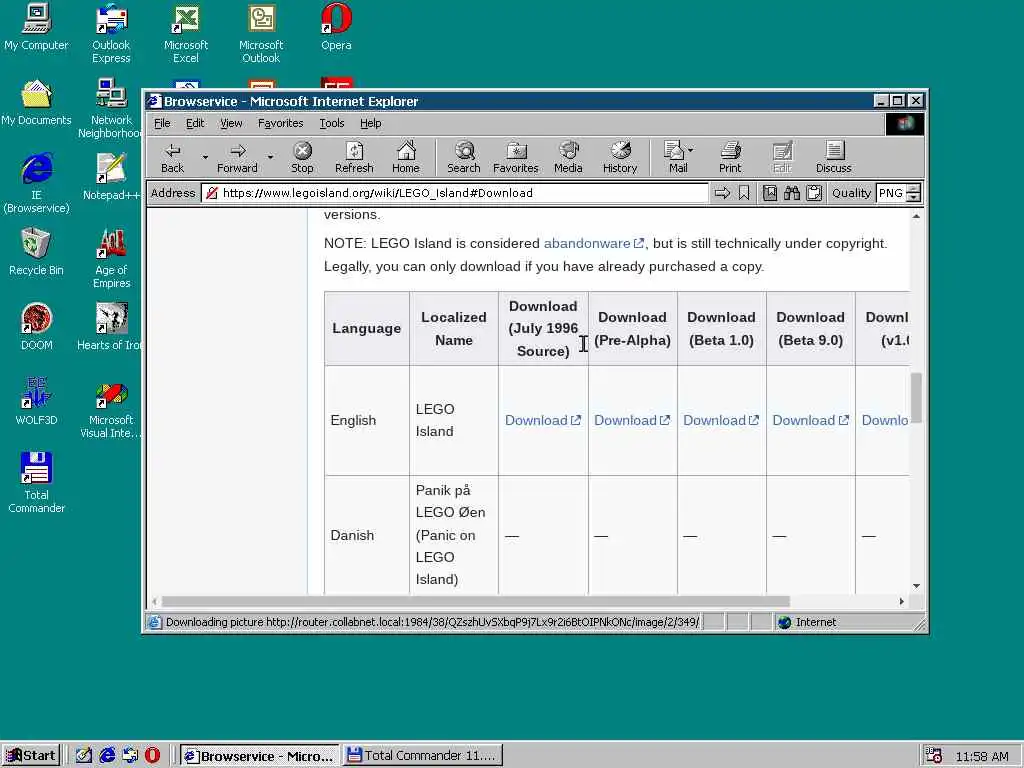Select the DOOM desktop icon
The width and height of the screenshot is (1024, 768).
tap(36, 327)
